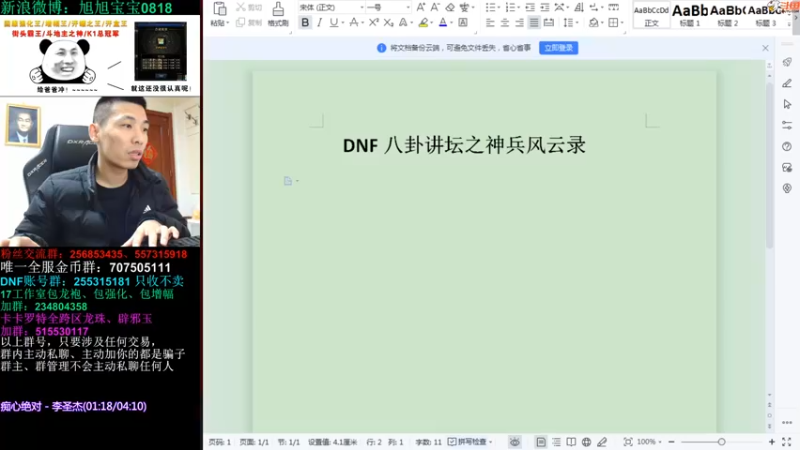Click the Copy icon
Image resolution: width=800 pixels, height=450 pixels.
click(x=240, y=22)
